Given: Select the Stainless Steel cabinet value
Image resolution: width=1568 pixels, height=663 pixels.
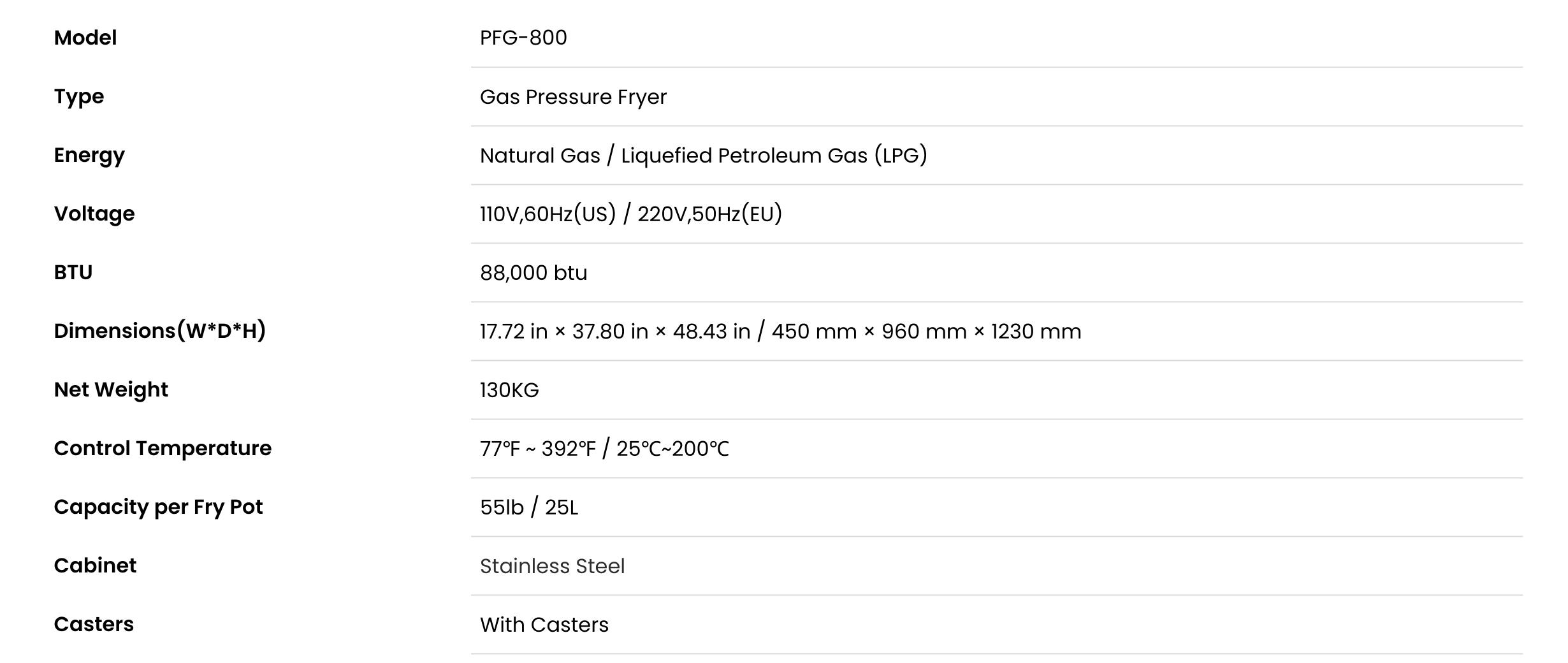Looking at the screenshot, I should 552,566.
